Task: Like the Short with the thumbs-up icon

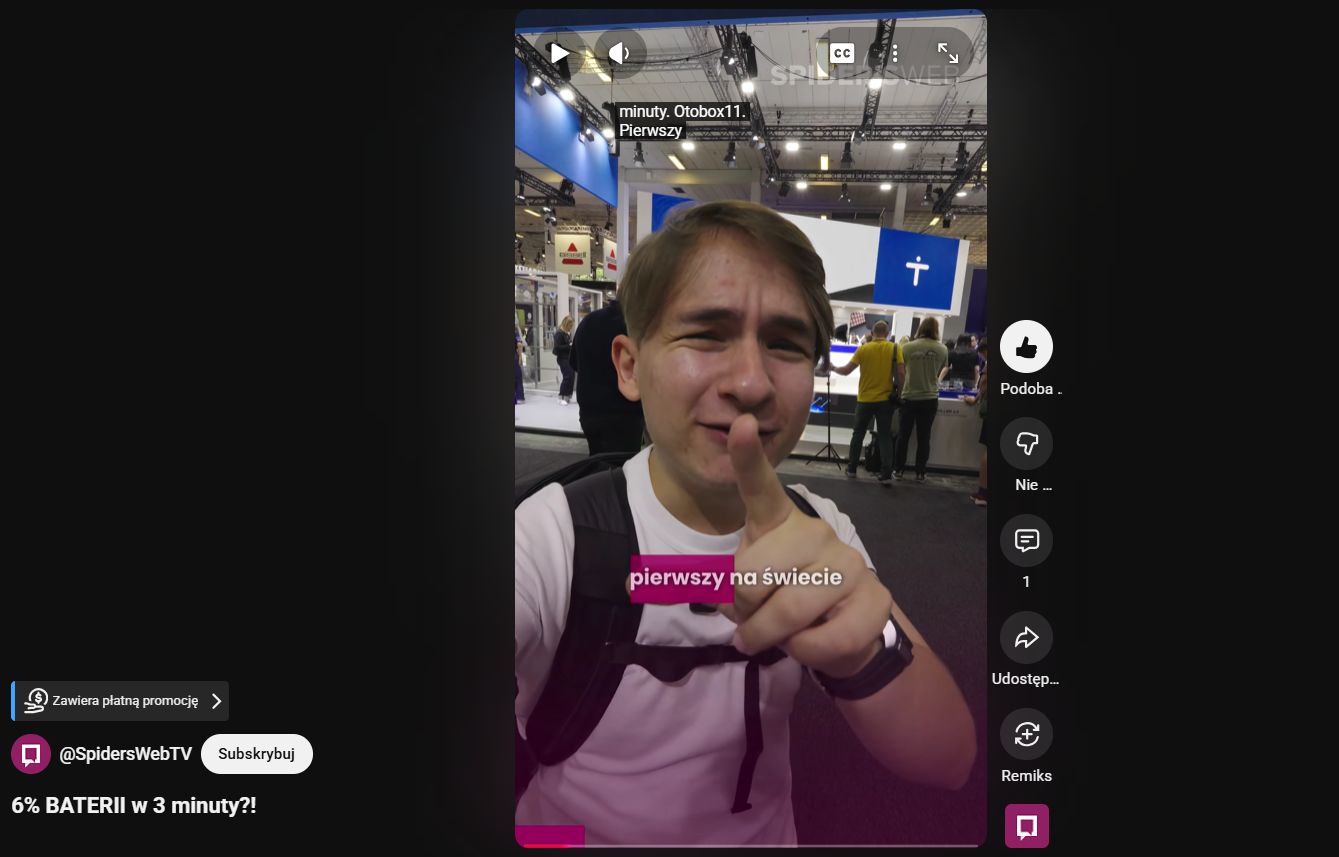Action: click(1026, 347)
